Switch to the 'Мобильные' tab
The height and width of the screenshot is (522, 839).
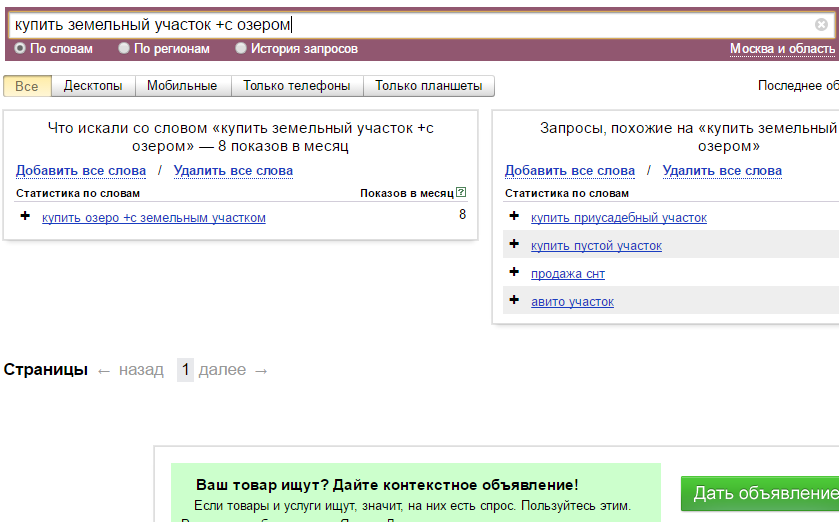click(183, 86)
